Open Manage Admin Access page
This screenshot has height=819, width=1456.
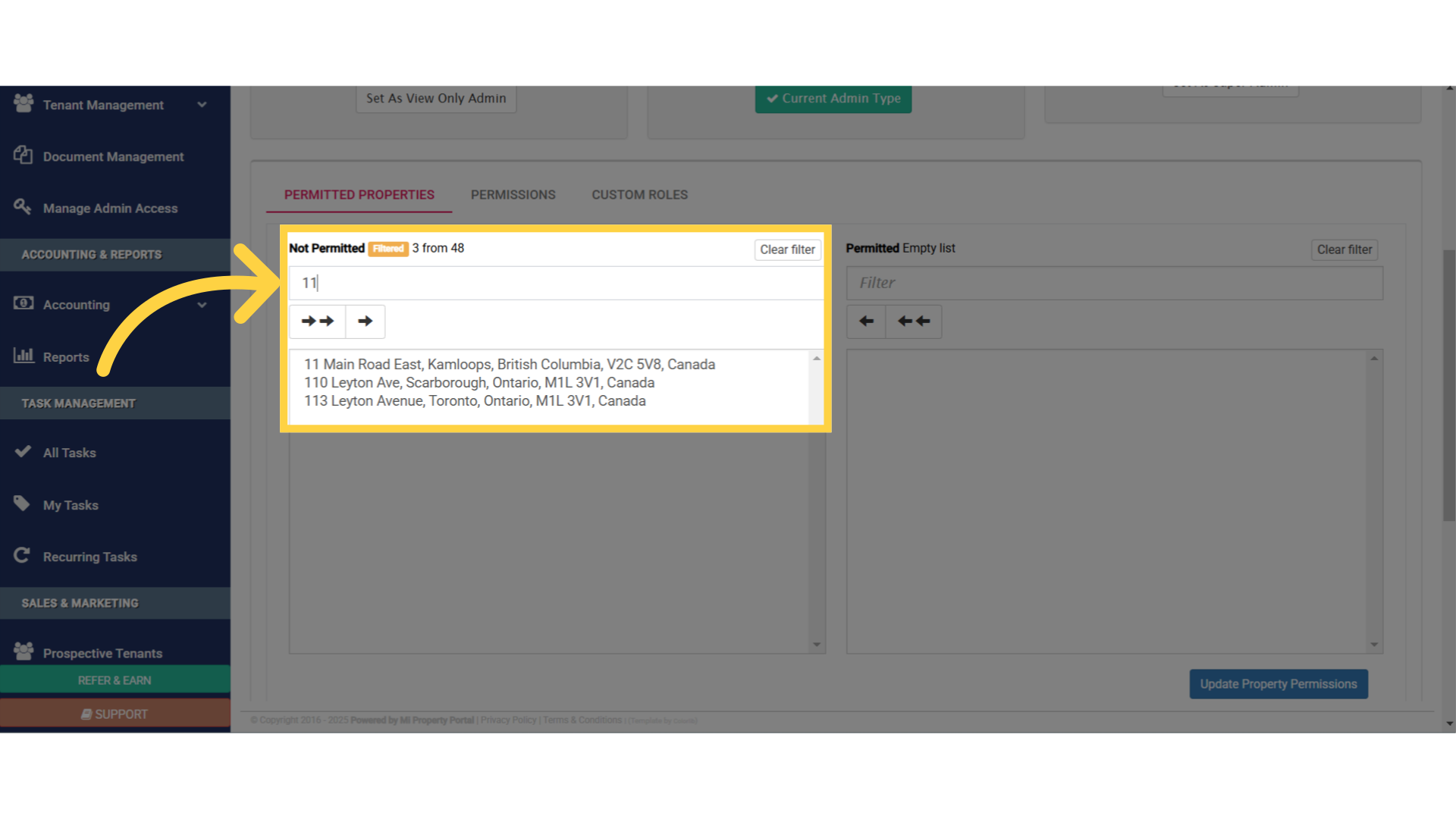tap(111, 209)
